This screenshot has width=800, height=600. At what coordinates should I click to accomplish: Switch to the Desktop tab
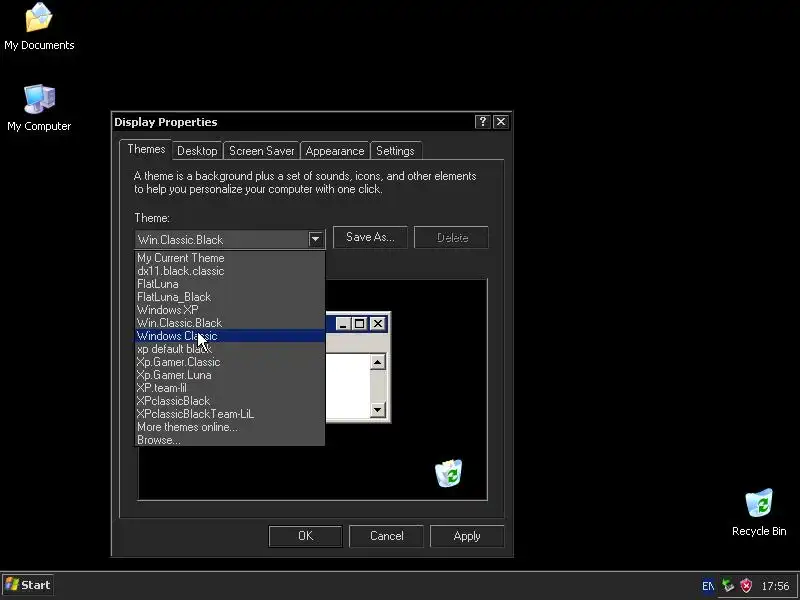coord(197,151)
